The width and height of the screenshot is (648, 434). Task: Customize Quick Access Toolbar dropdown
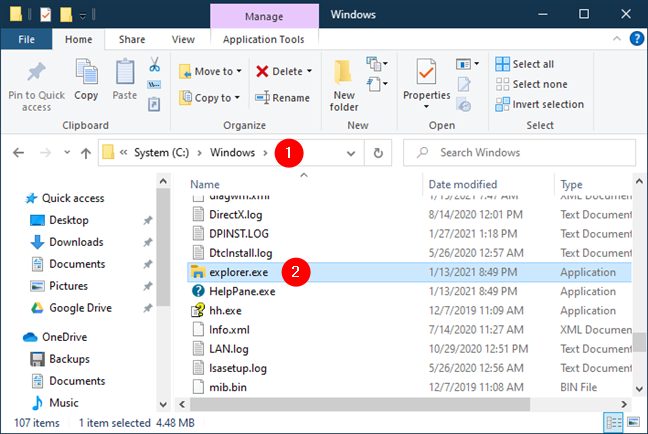(x=83, y=16)
